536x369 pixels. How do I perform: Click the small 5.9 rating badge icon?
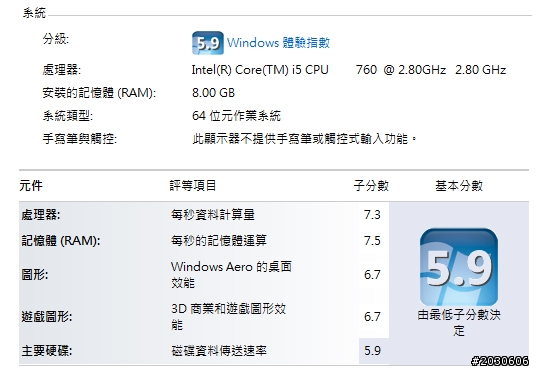(x=208, y=43)
